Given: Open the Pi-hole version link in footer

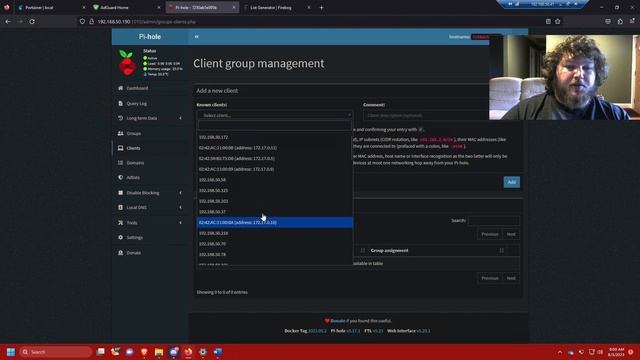Looking at the screenshot, I should point(353,331).
